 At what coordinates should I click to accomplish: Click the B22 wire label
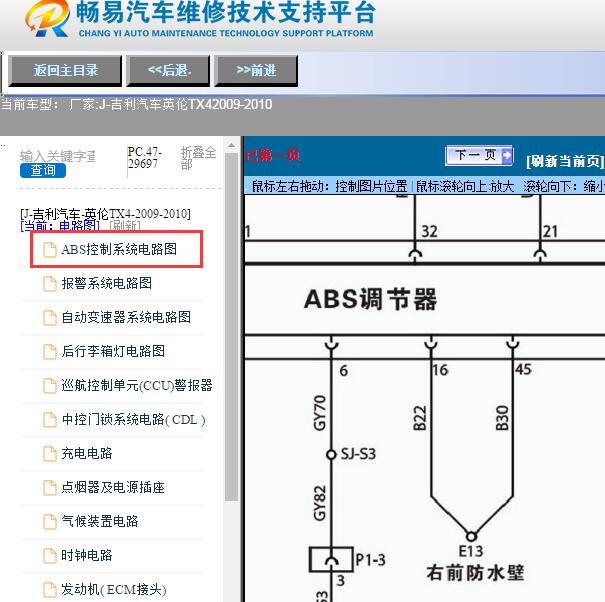pyautogui.click(x=420, y=418)
